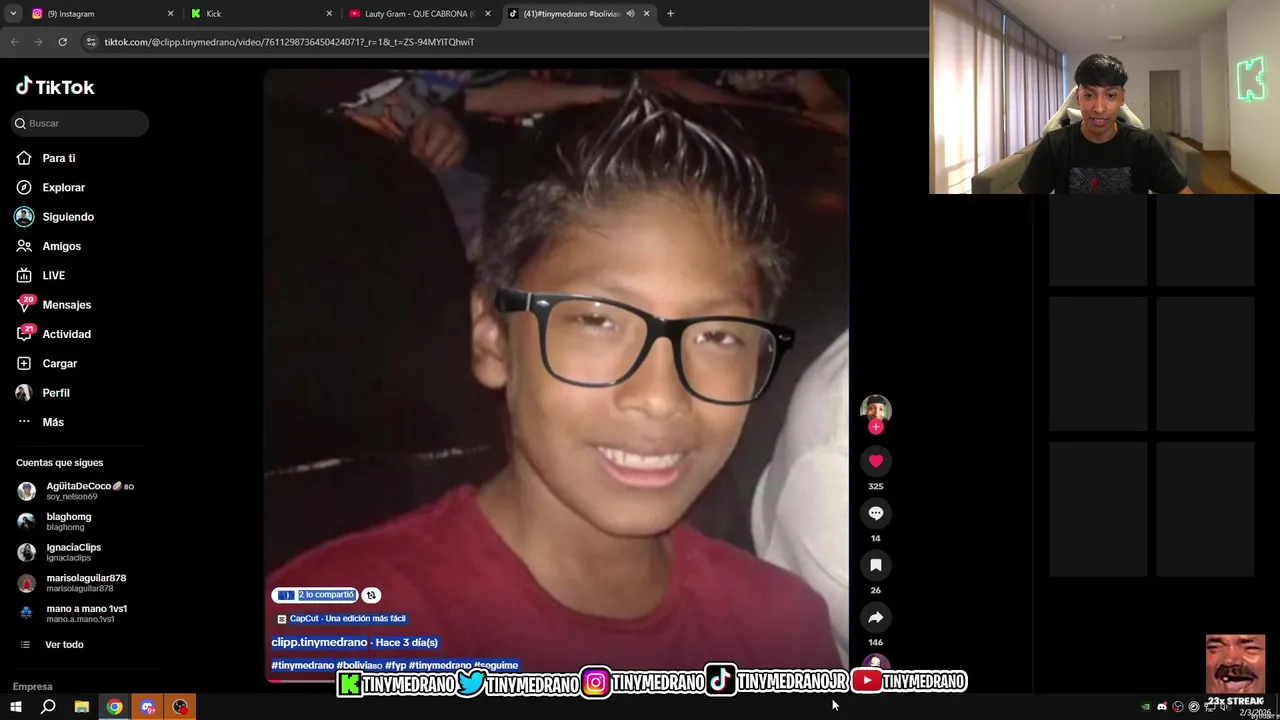Like the video with the heart icon
The width and height of the screenshot is (1280, 720).
(x=875, y=461)
